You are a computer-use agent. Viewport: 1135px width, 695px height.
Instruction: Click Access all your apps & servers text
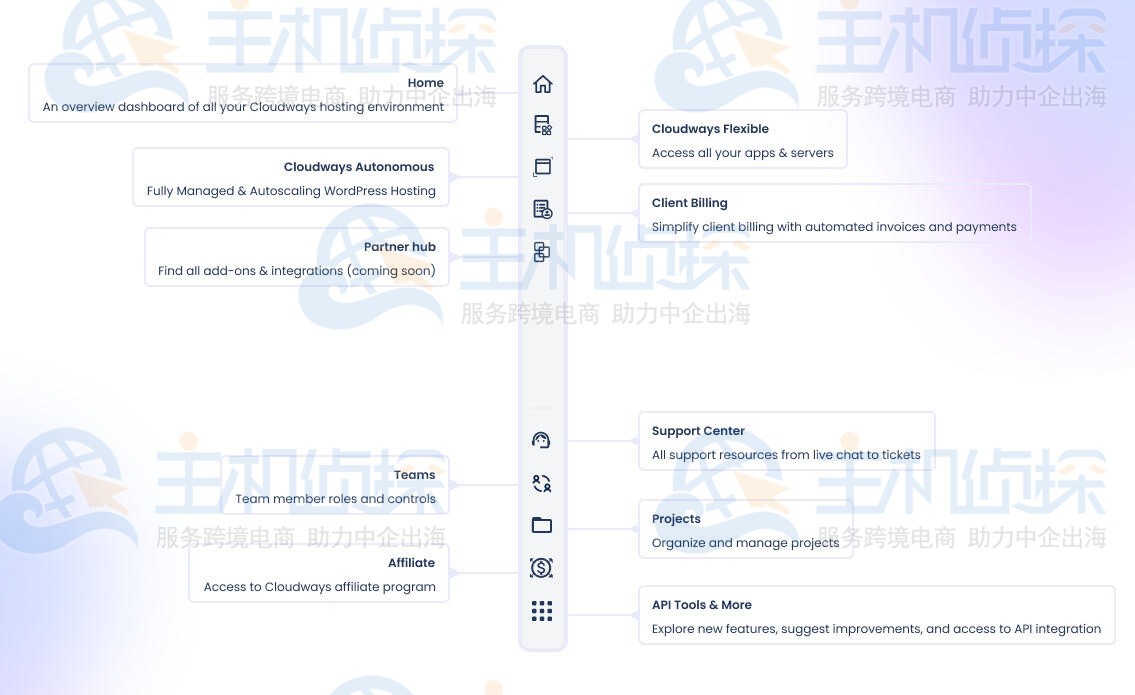(x=743, y=153)
